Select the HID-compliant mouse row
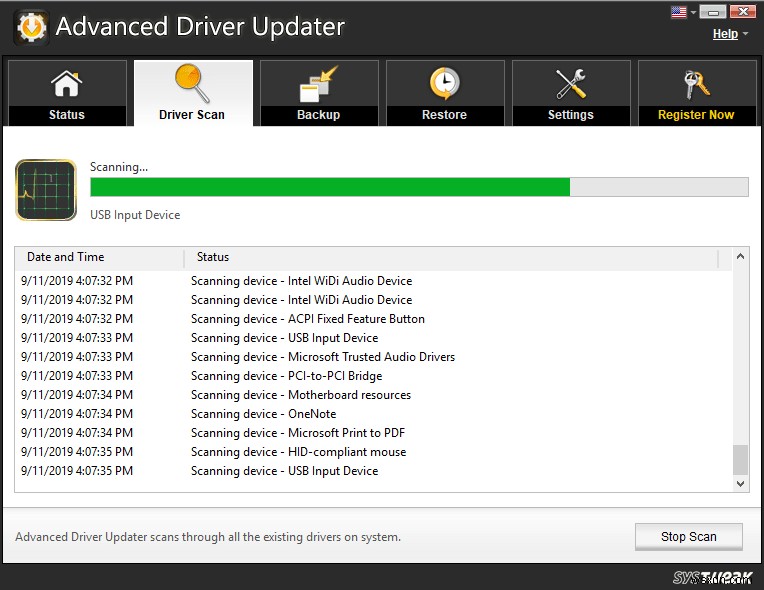The height and width of the screenshot is (590, 764). click(373, 452)
